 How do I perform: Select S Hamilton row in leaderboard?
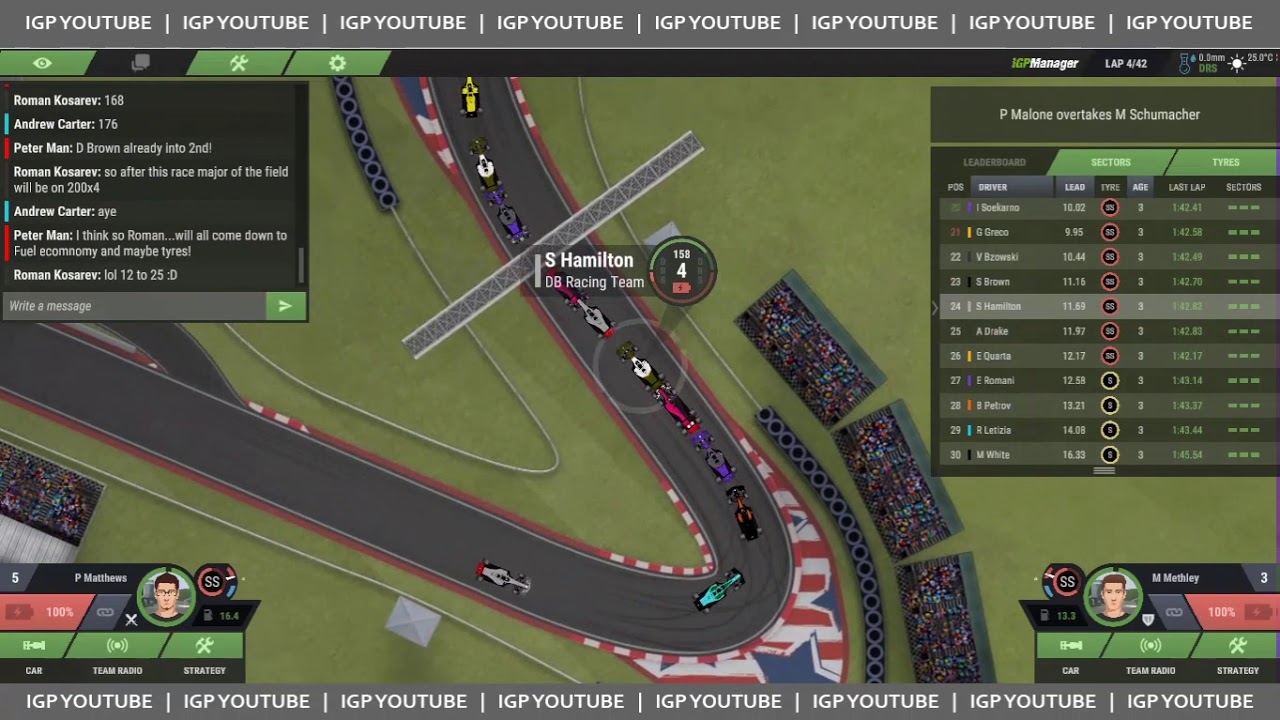tap(1109, 306)
